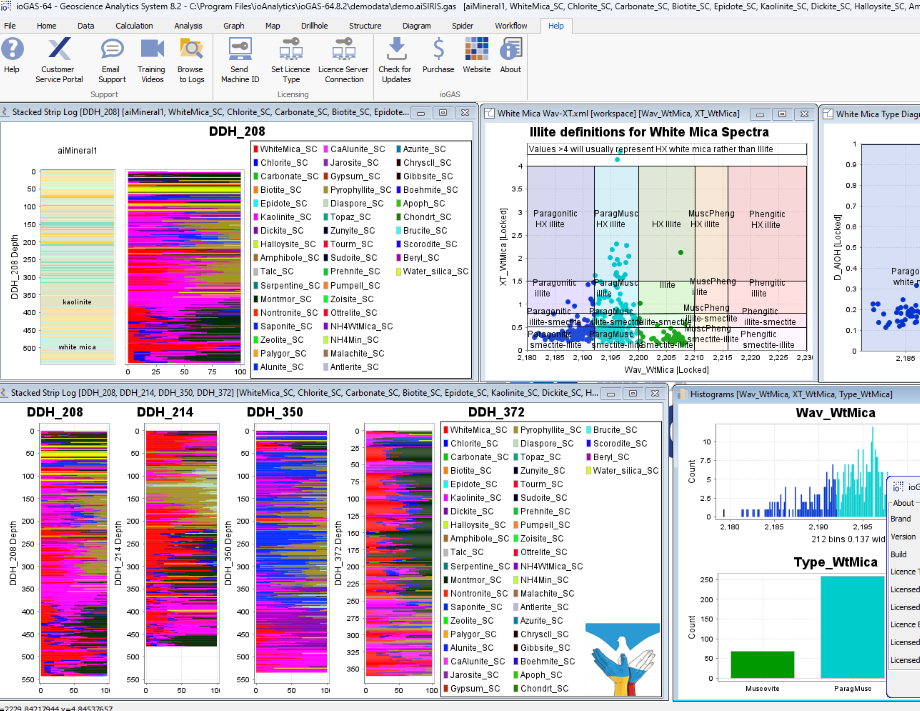Screen dimensions: 920x711
Task: Click Carbonate_SC green swatch in DDH_372 legend
Action: pyautogui.click(x=446, y=457)
